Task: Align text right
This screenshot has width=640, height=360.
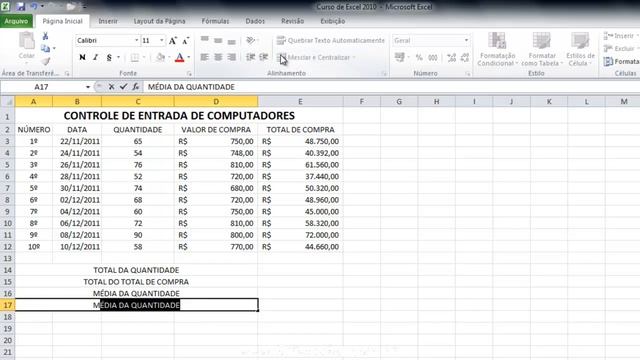Action: tap(231, 58)
